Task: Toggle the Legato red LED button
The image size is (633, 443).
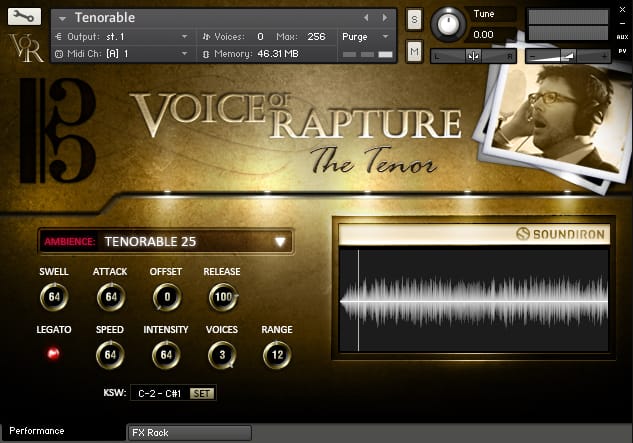Action: click(x=54, y=353)
